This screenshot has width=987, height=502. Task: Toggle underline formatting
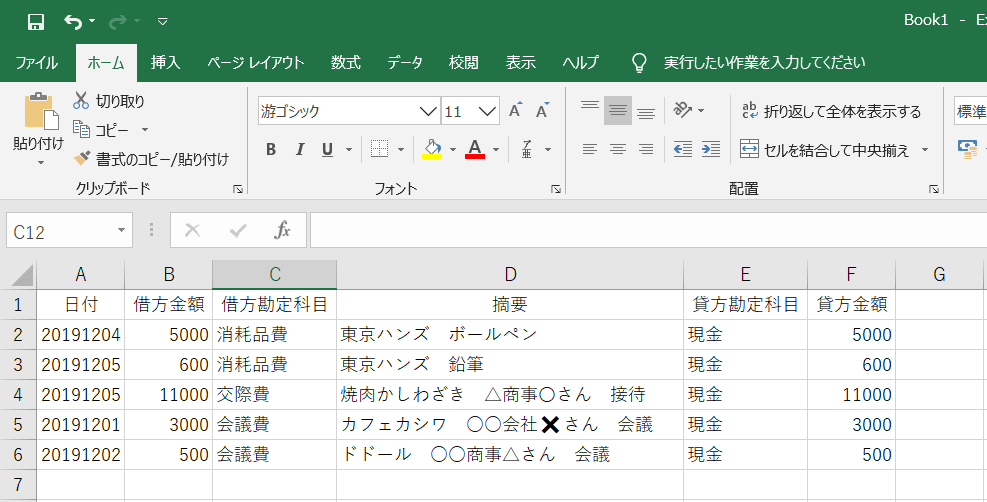[x=327, y=149]
